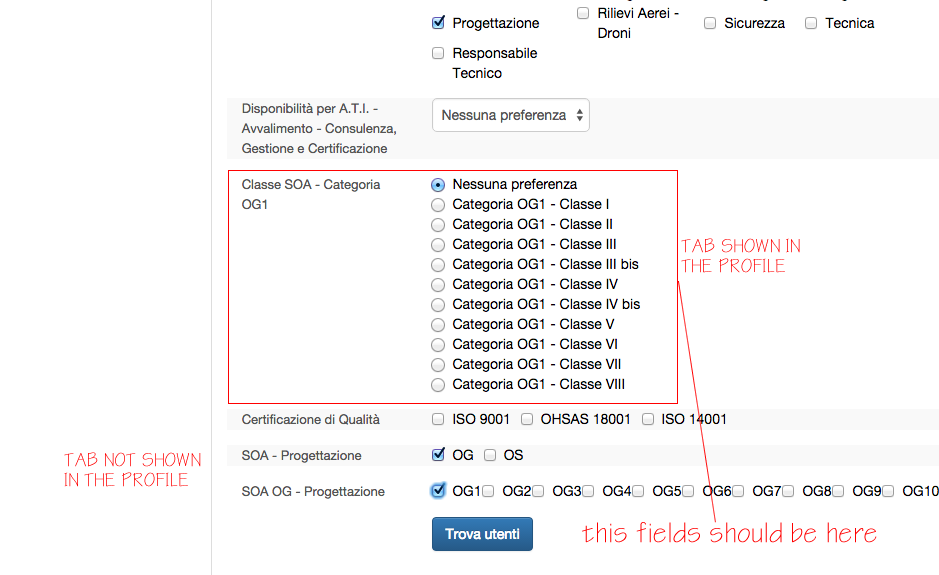Image resolution: width=939 pixels, height=575 pixels.
Task: Check the ISO 9001 certification box
Action: (438, 419)
